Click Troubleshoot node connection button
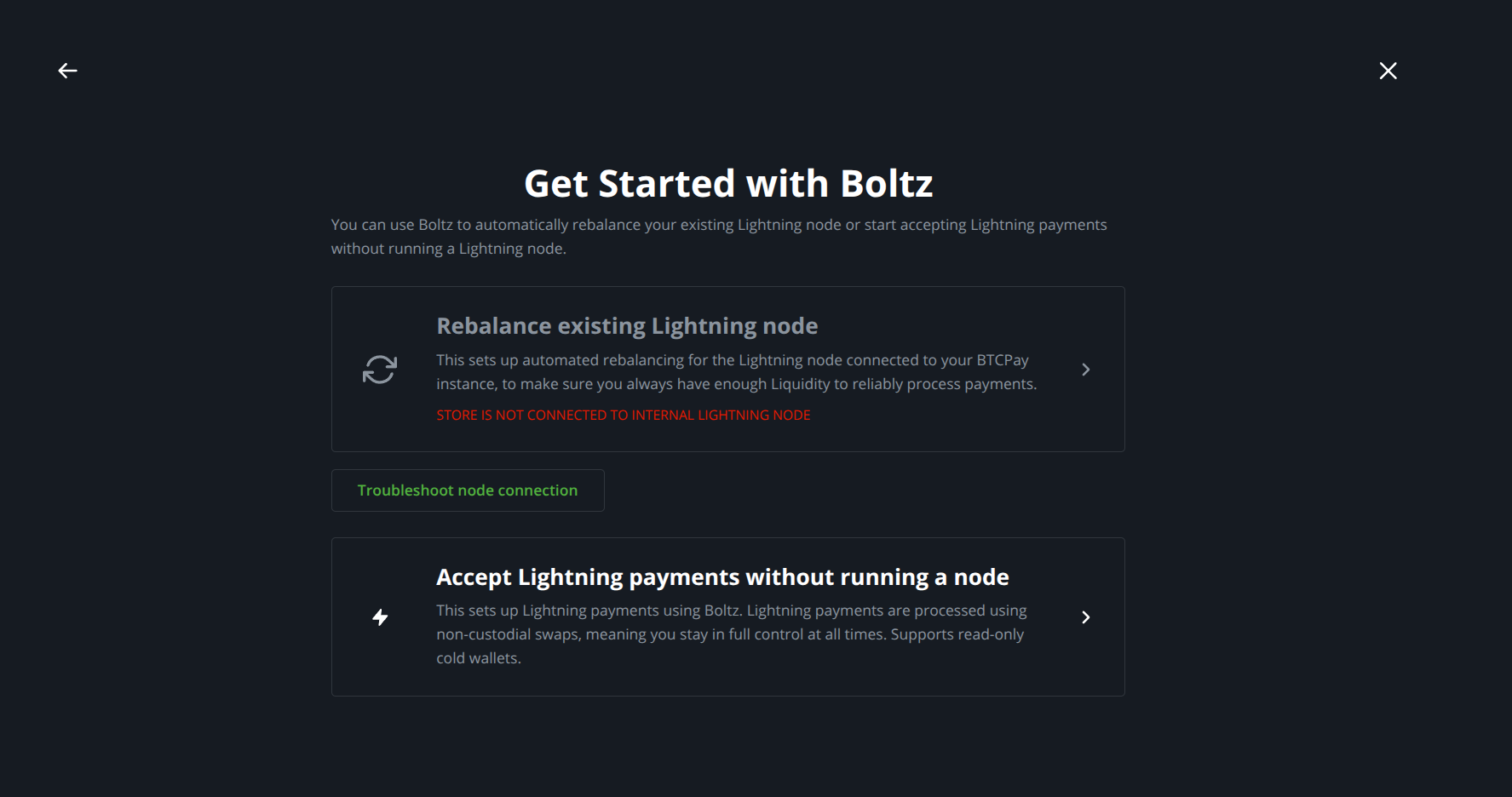The image size is (1512, 797). click(x=468, y=490)
